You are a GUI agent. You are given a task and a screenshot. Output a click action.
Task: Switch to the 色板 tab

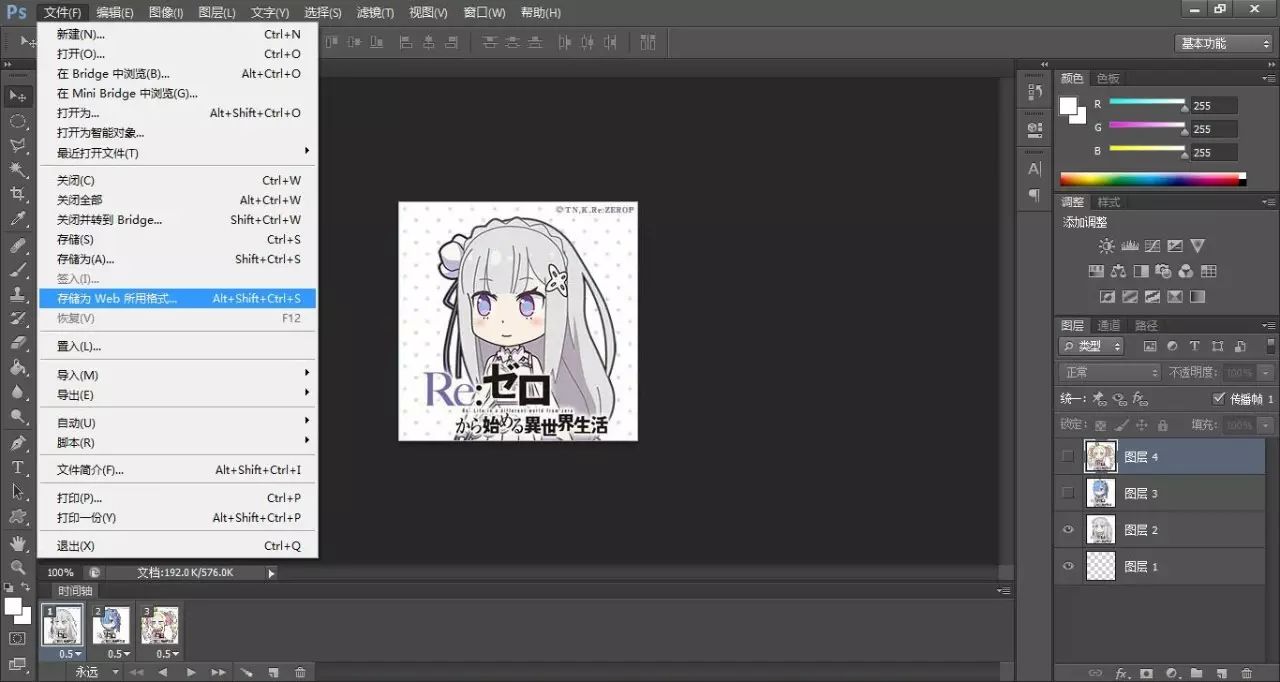click(1108, 78)
